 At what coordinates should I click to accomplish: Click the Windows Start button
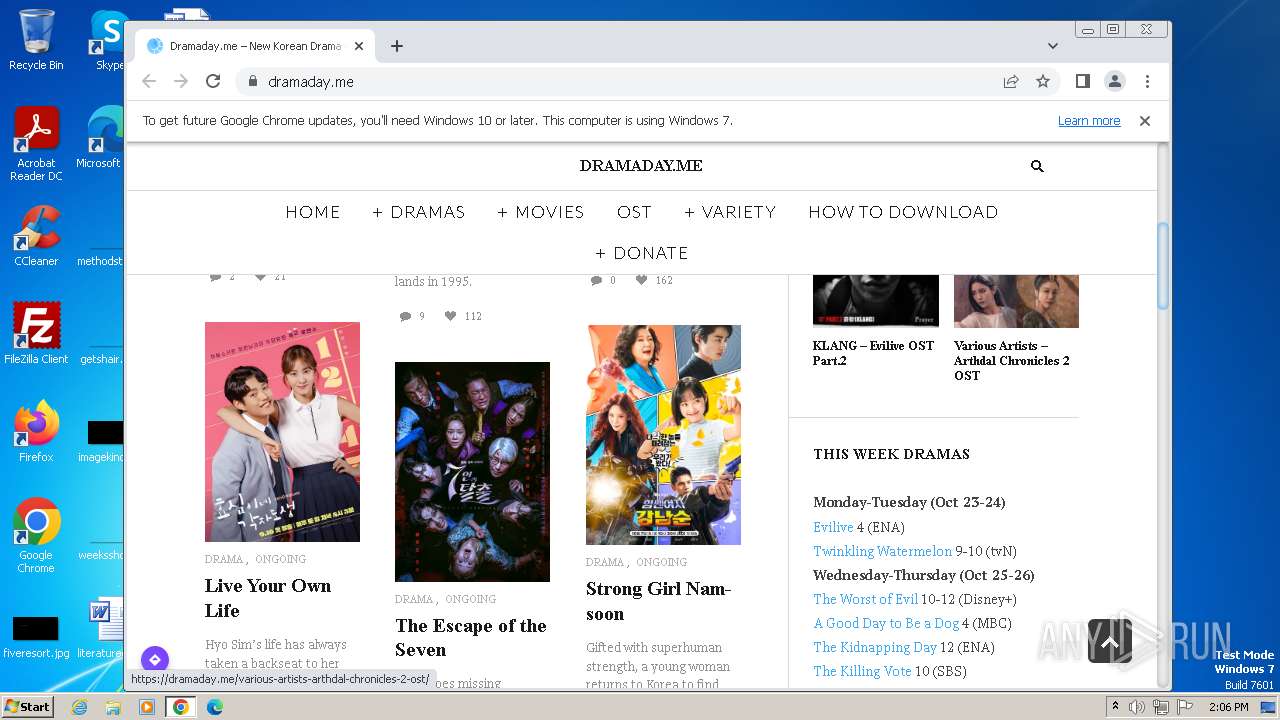(x=27, y=706)
